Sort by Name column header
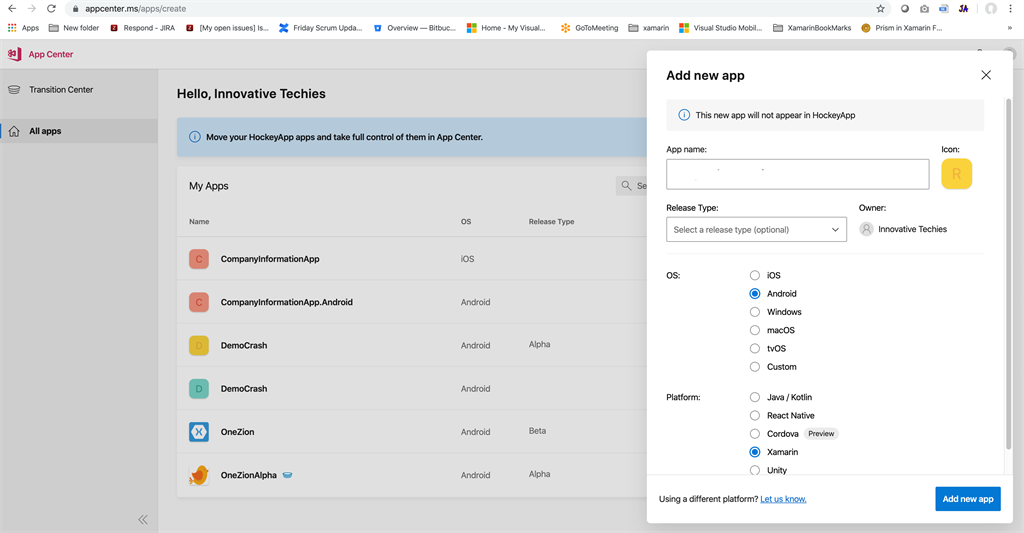 [199, 221]
